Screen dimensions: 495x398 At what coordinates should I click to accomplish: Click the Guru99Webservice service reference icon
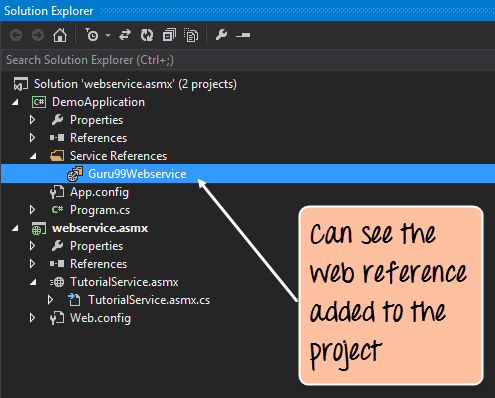[75, 174]
